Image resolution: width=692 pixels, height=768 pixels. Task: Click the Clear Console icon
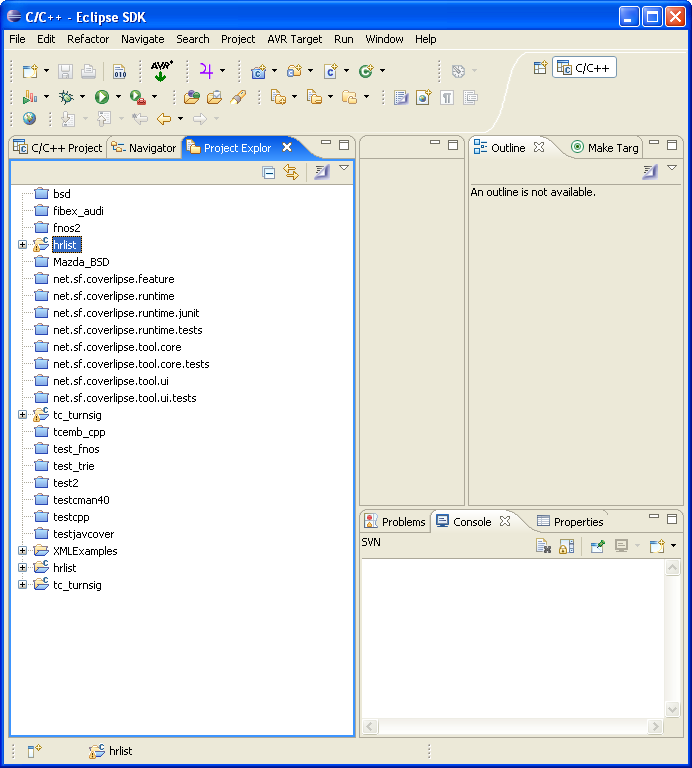click(544, 546)
